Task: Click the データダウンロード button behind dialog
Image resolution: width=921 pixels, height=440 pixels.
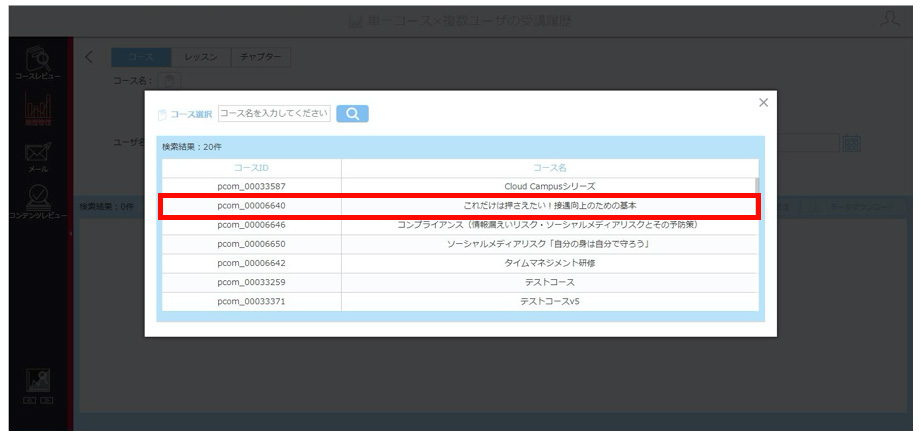Action: [x=855, y=207]
